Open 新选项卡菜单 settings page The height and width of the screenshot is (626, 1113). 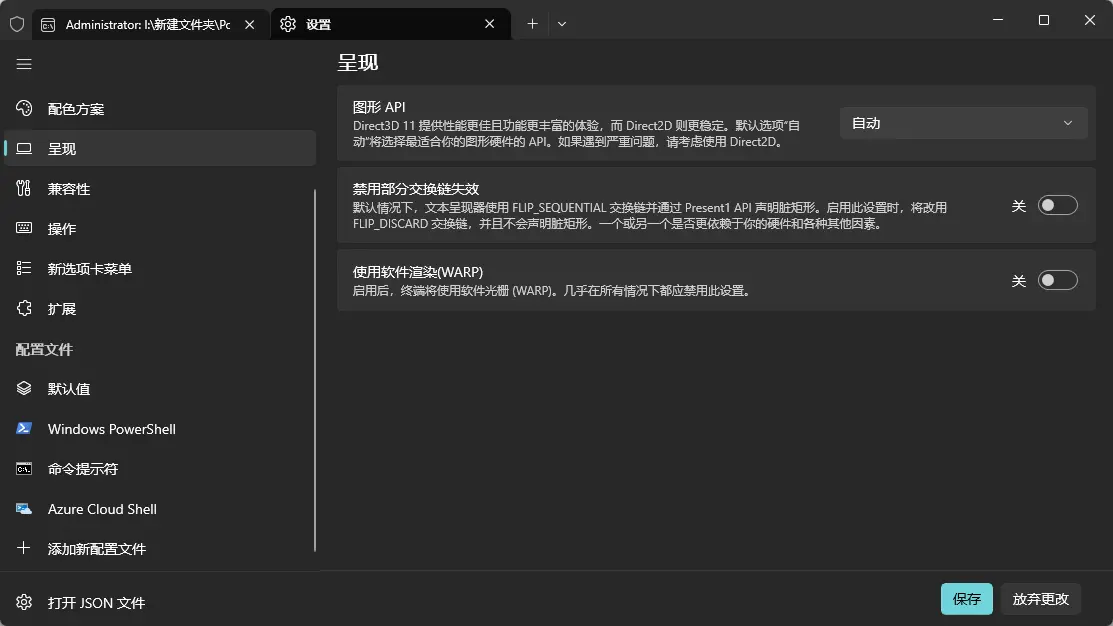pyautogui.click(x=160, y=268)
